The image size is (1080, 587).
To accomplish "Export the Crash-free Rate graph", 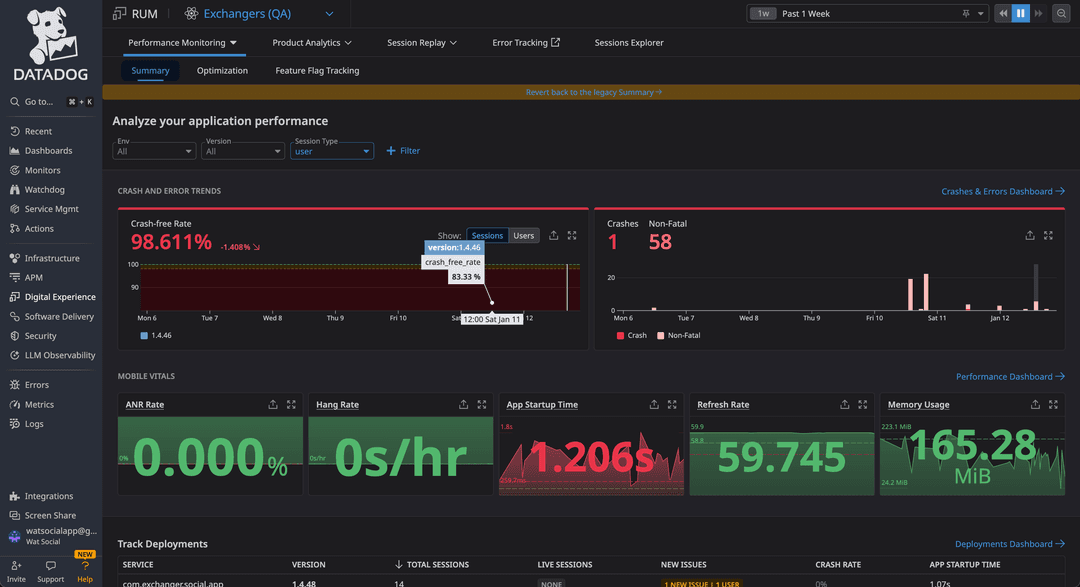I will click(x=553, y=236).
